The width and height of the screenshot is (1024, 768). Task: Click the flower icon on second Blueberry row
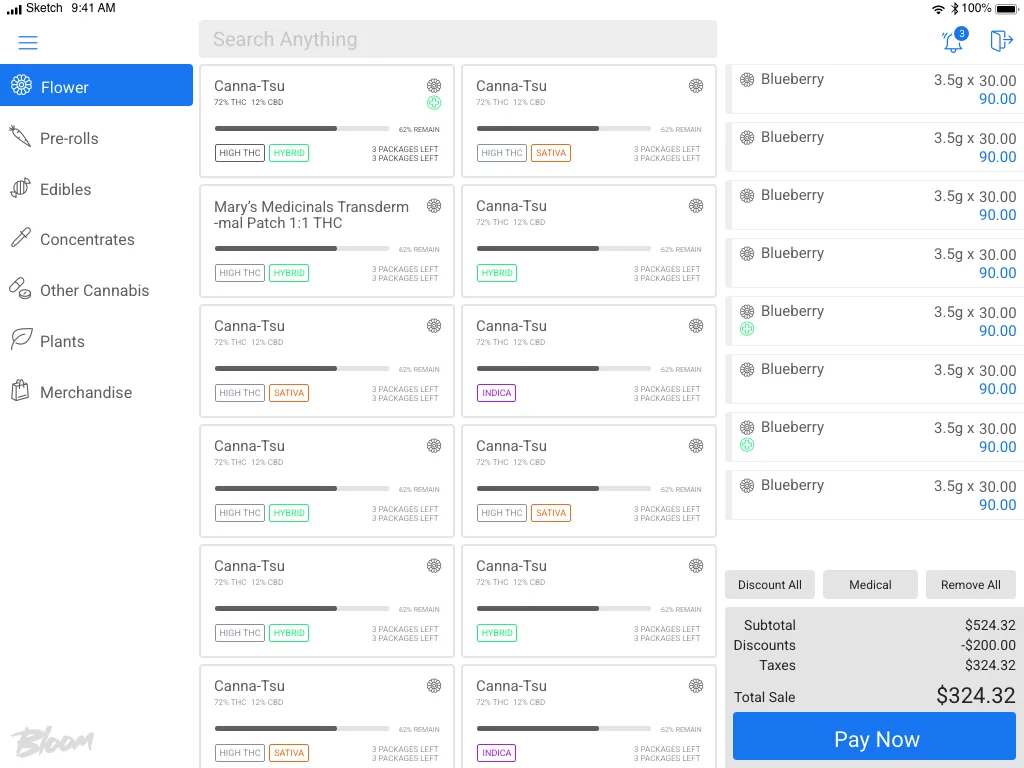(747, 138)
